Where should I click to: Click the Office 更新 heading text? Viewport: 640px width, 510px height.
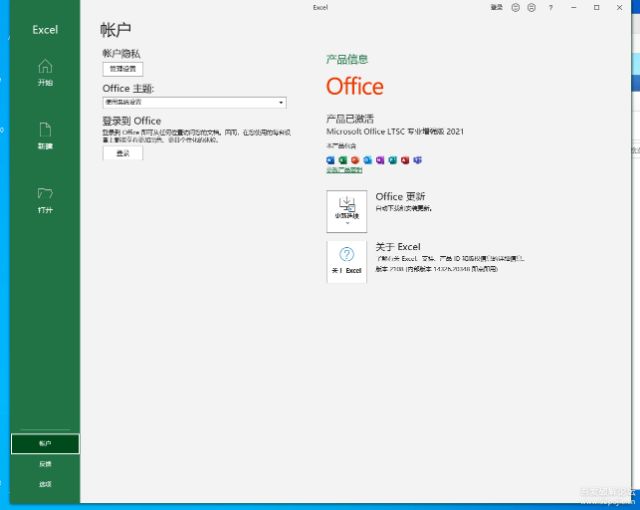[400, 197]
